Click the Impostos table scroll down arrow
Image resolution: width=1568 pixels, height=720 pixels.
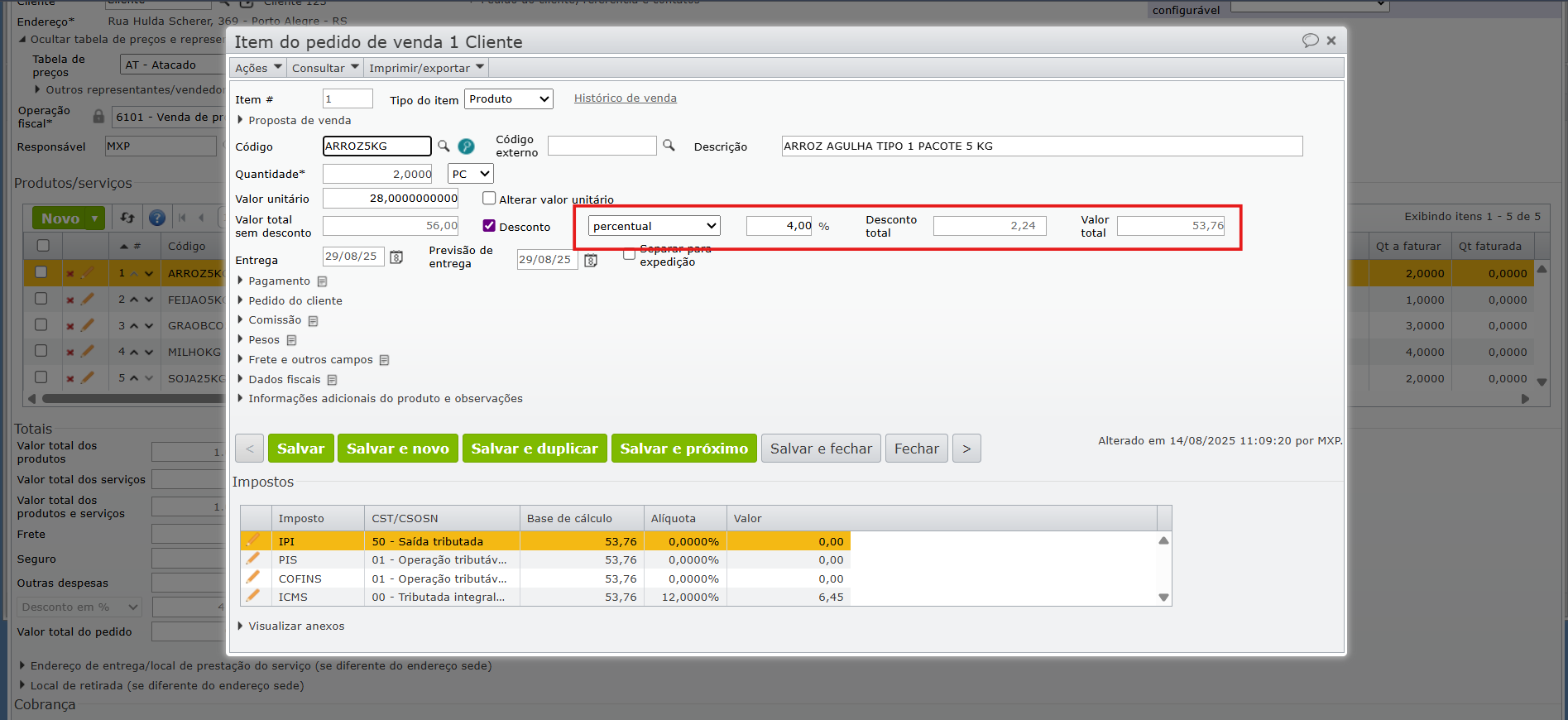[1163, 598]
